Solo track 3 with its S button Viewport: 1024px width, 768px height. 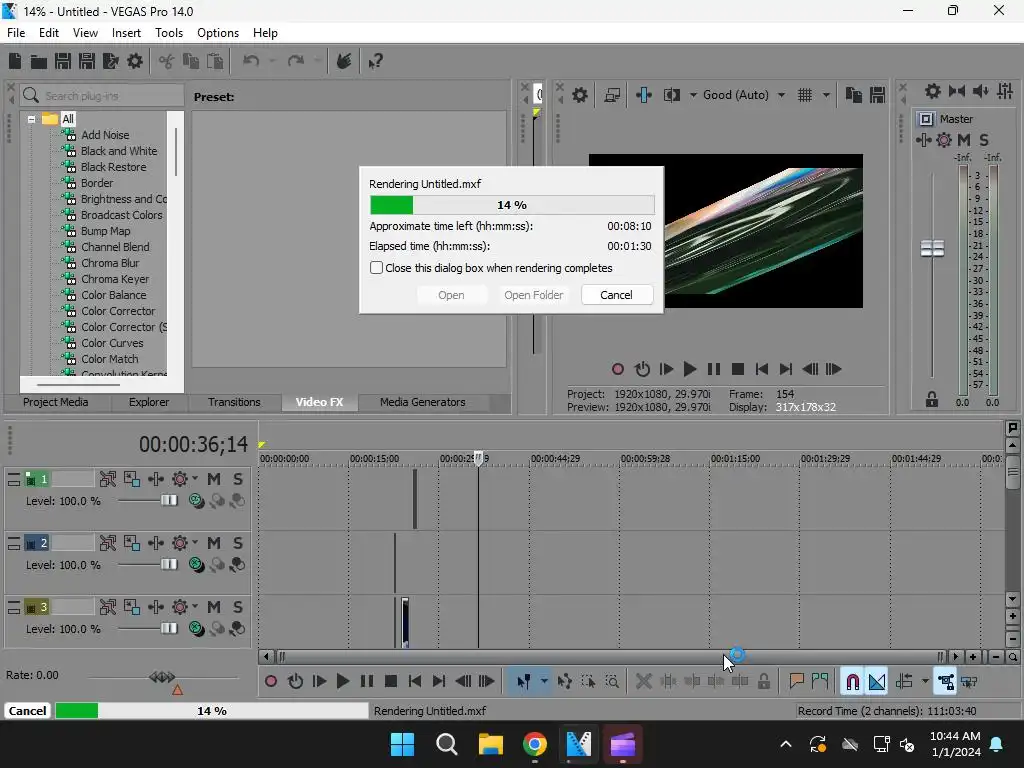tap(238, 607)
